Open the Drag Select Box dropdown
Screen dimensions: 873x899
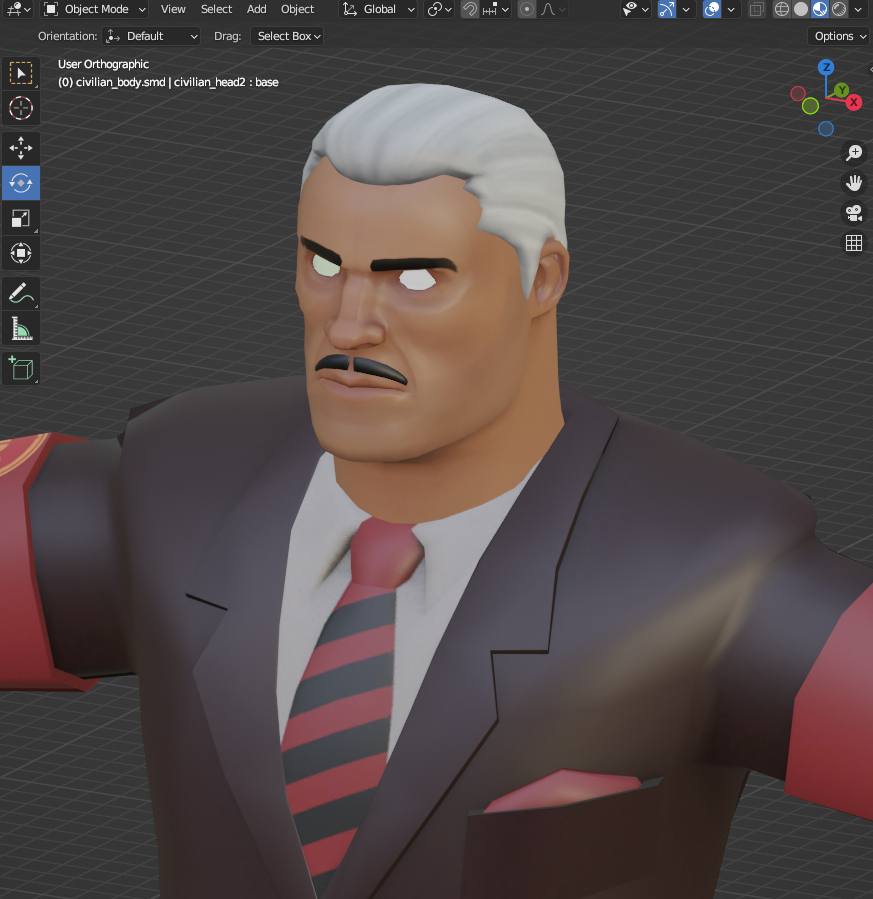click(x=288, y=36)
